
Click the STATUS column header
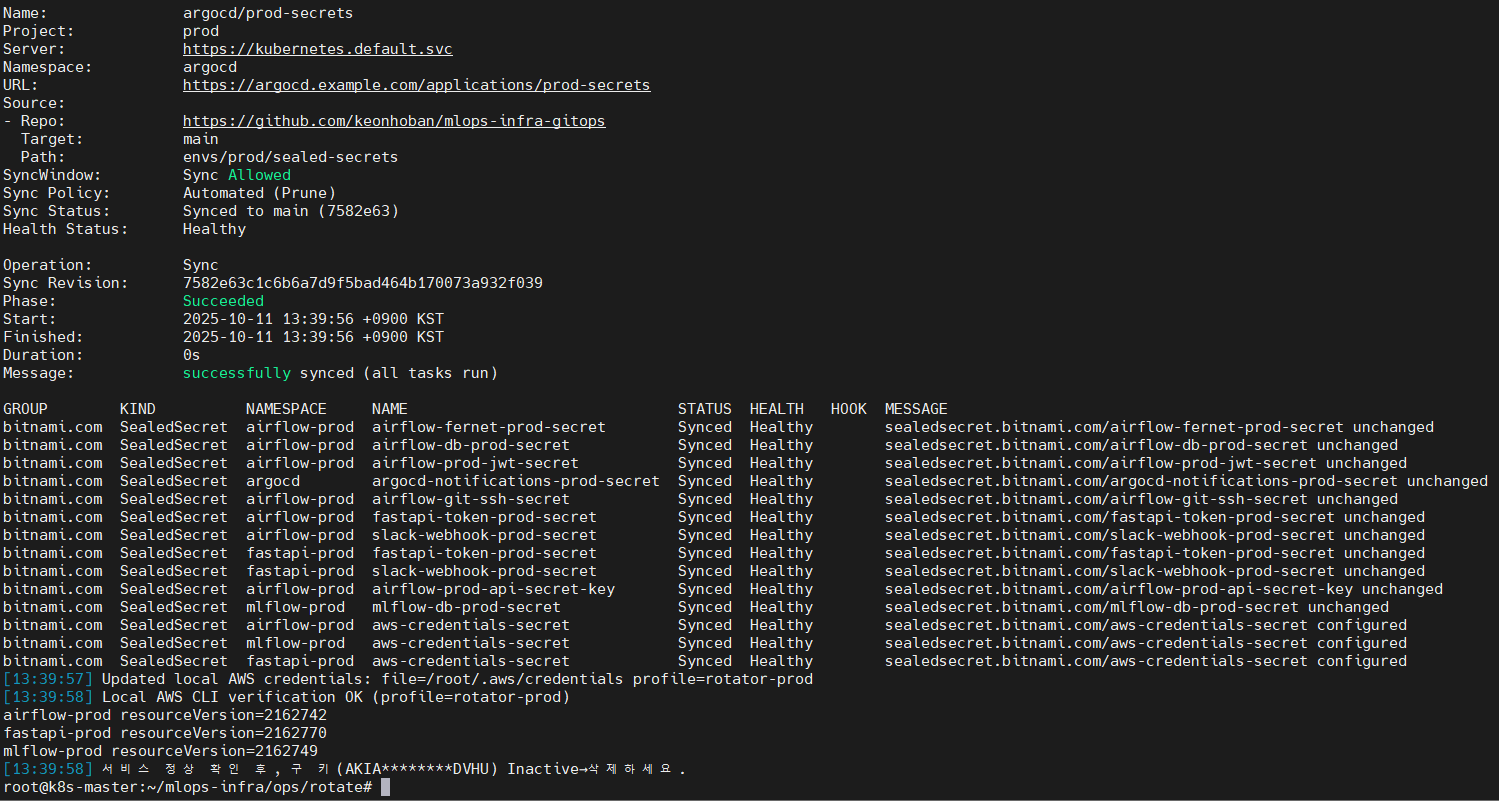tap(704, 408)
